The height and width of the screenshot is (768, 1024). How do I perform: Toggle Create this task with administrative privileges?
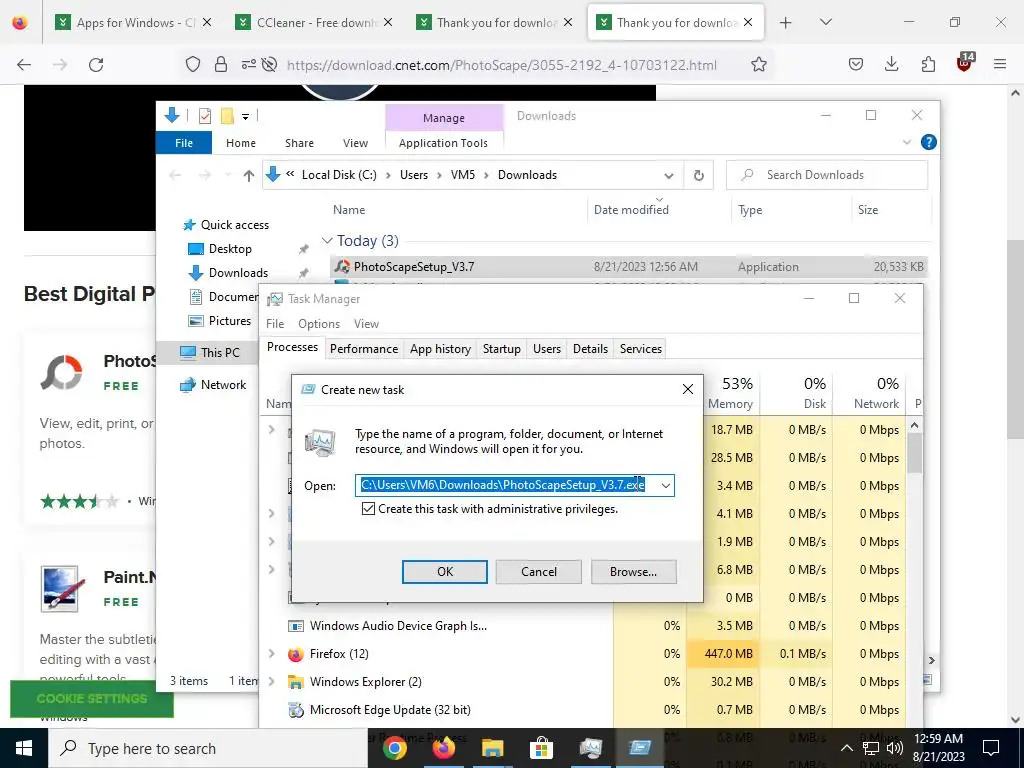click(x=368, y=509)
